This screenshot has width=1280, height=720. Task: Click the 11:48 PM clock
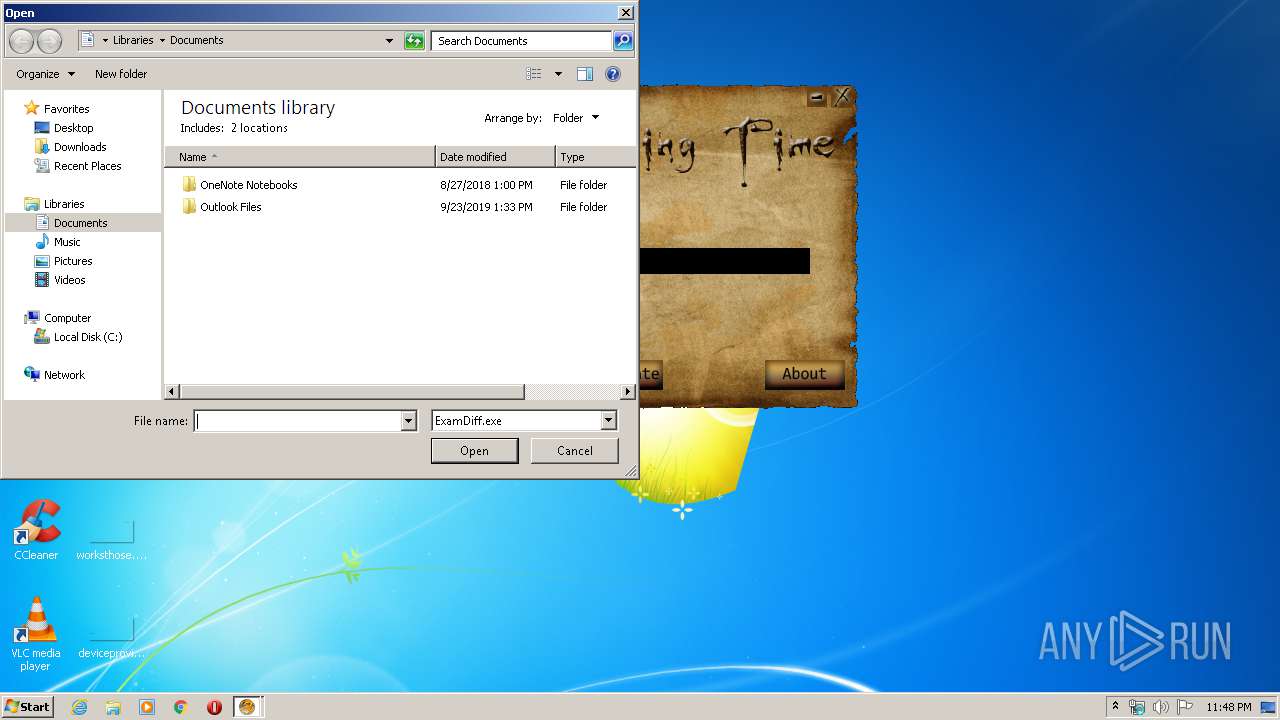[x=1229, y=707]
